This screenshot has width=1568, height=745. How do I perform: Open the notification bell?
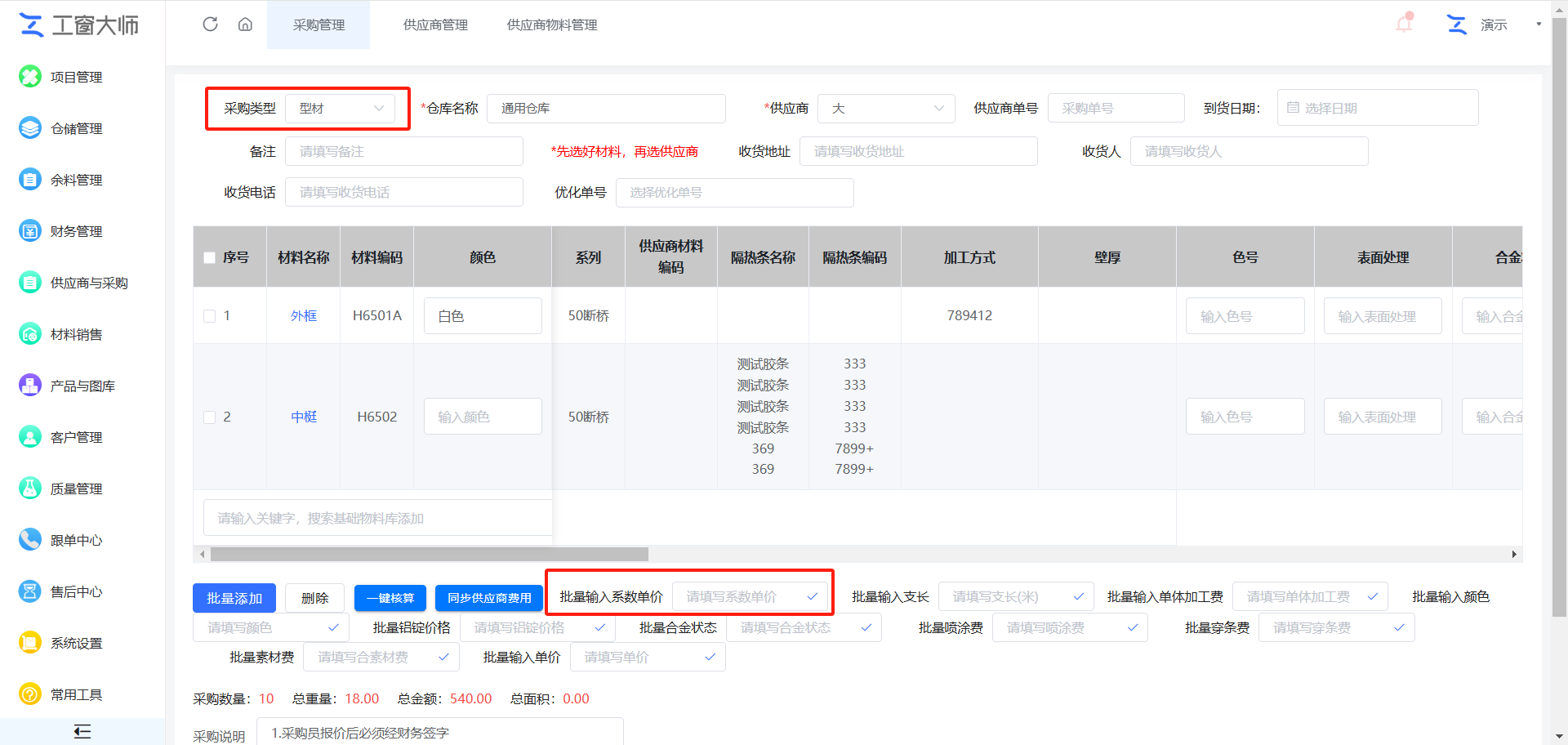pyautogui.click(x=1404, y=24)
